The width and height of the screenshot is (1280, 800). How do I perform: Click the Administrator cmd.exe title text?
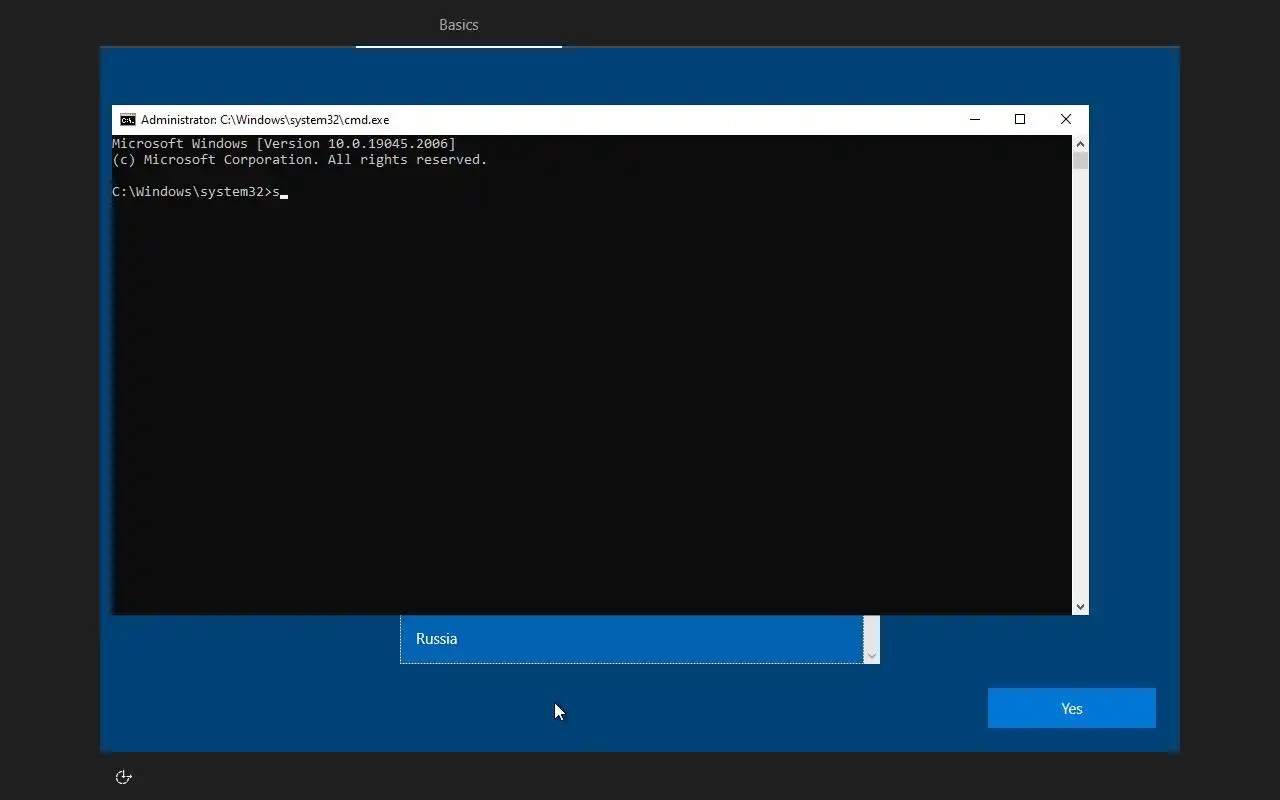(x=265, y=120)
